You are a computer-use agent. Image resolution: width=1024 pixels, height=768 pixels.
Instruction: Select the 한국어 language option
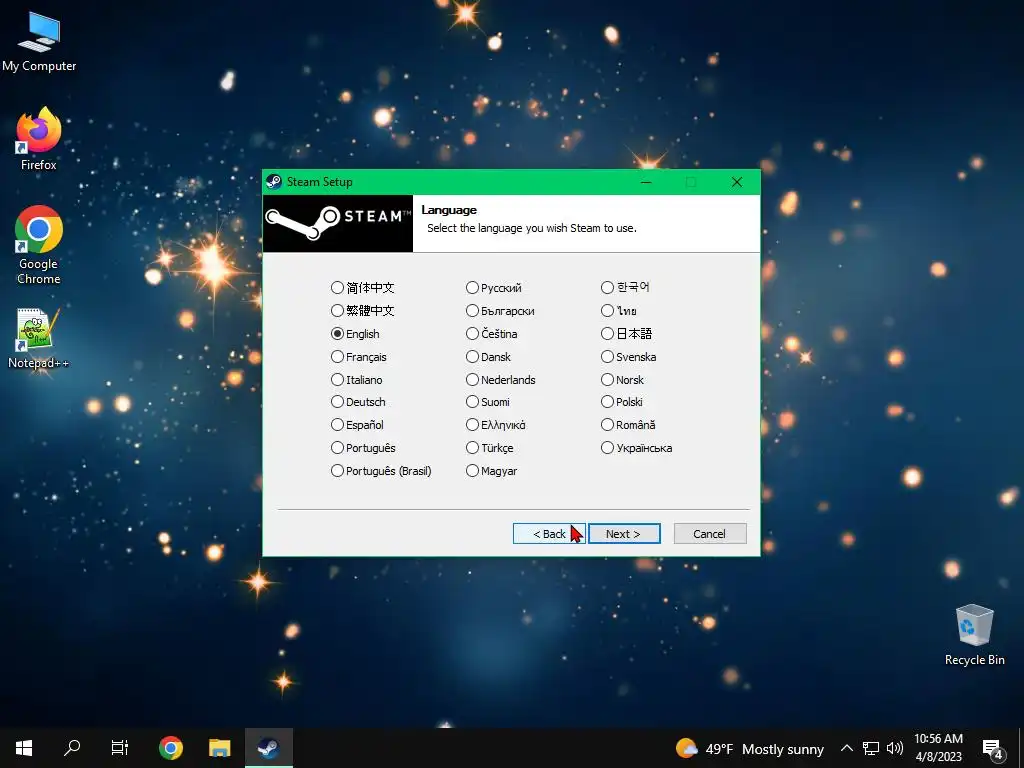click(625, 287)
